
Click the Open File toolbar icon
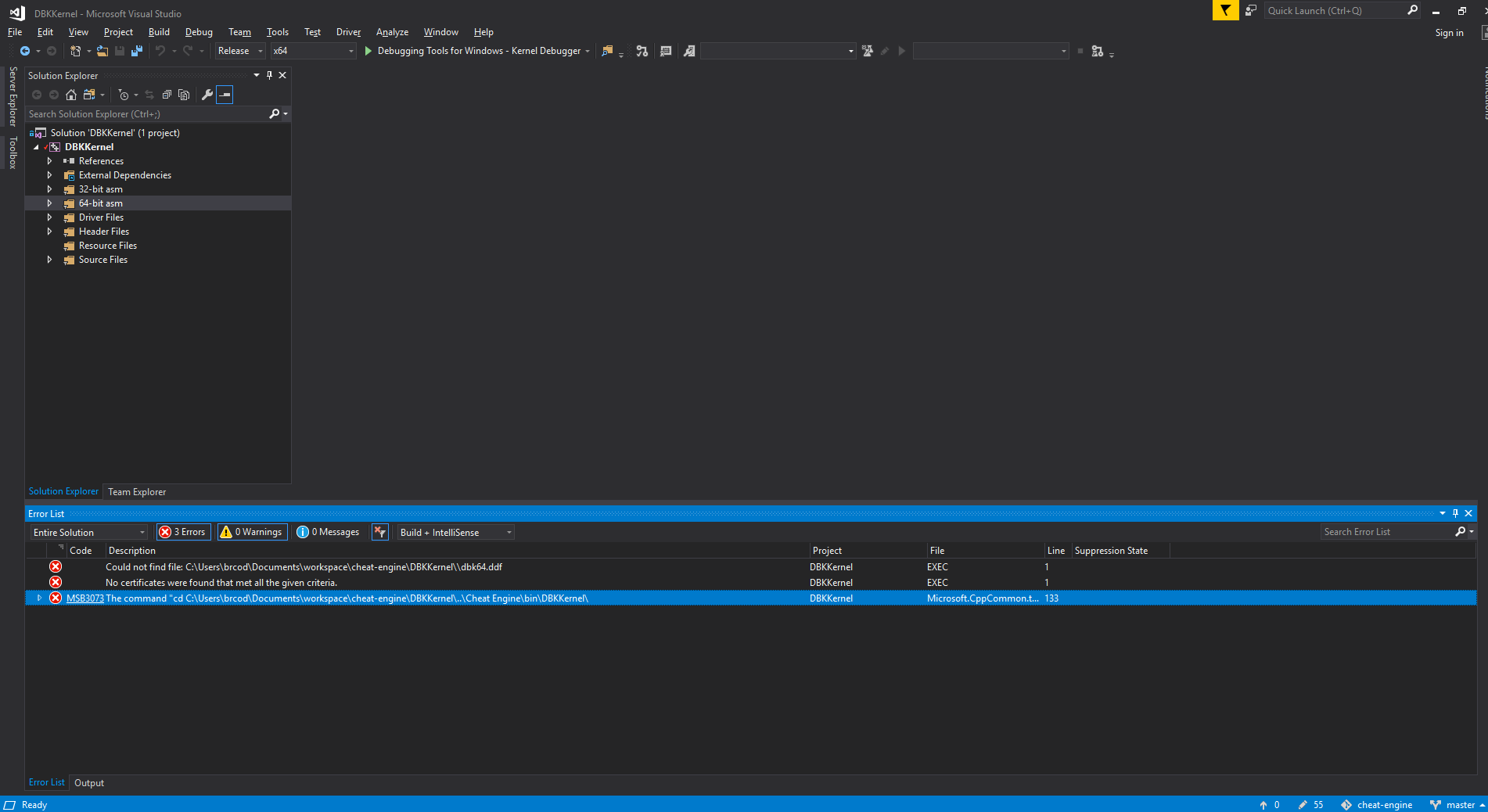coord(102,51)
